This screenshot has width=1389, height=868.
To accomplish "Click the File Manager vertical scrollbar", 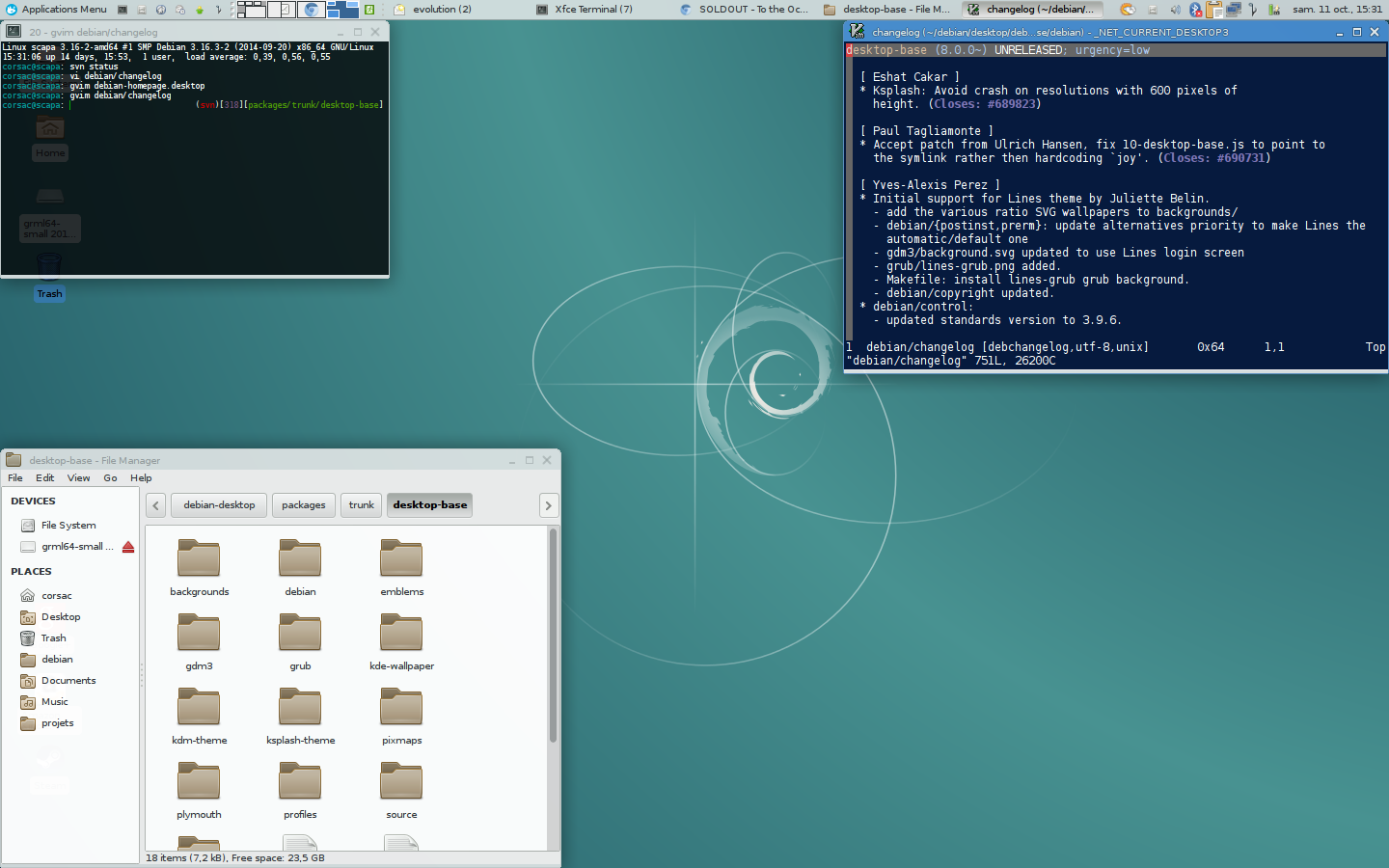I will click(x=553, y=637).
